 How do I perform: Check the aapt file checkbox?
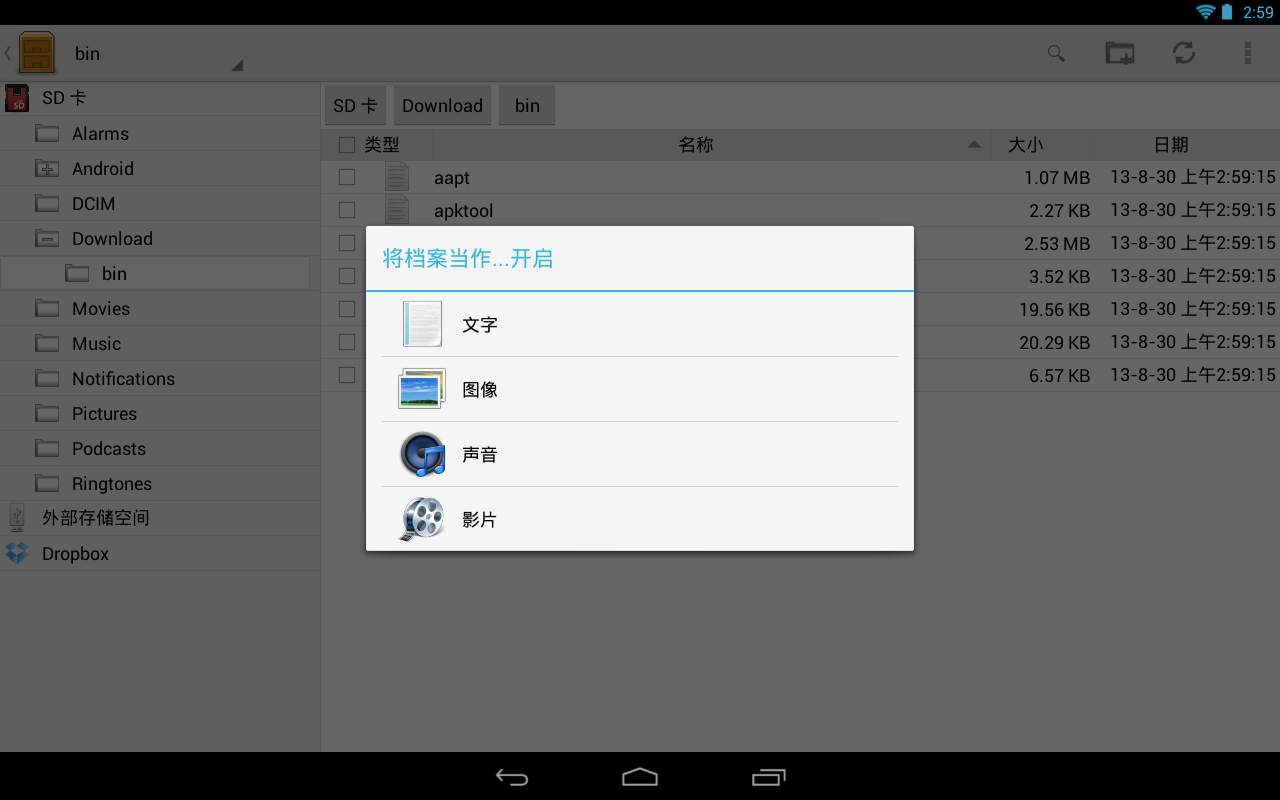347,177
